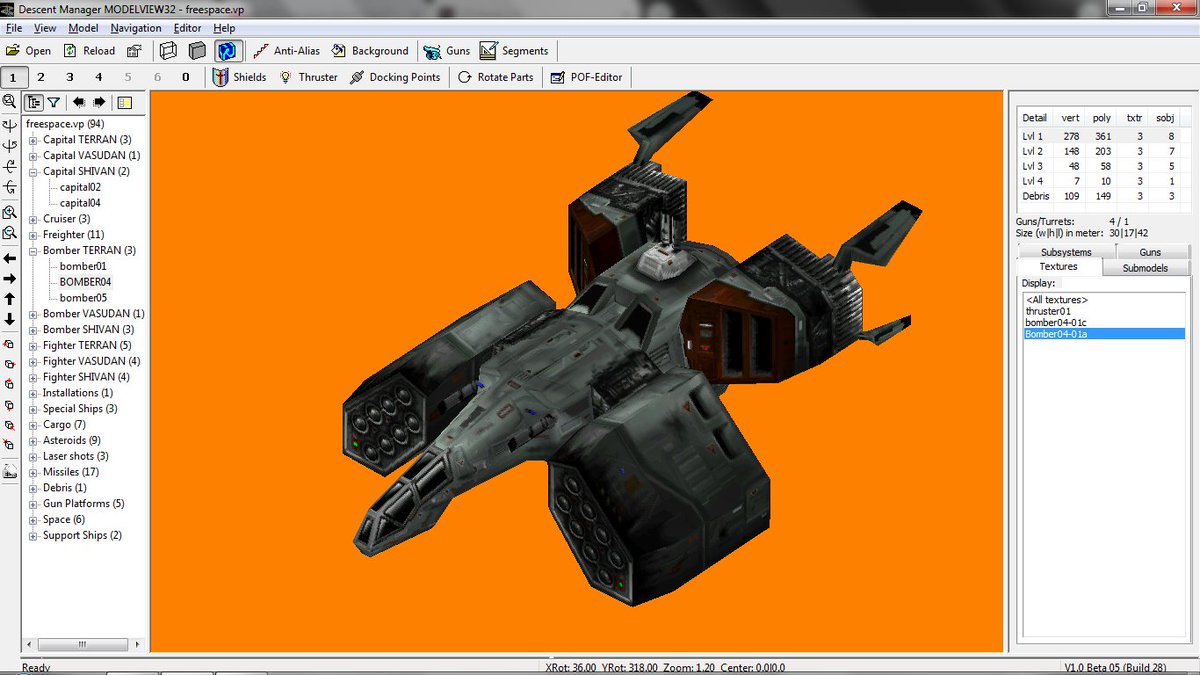The image size is (1200, 675).
Task: Expand Cruiser tree node
Action: (33, 219)
